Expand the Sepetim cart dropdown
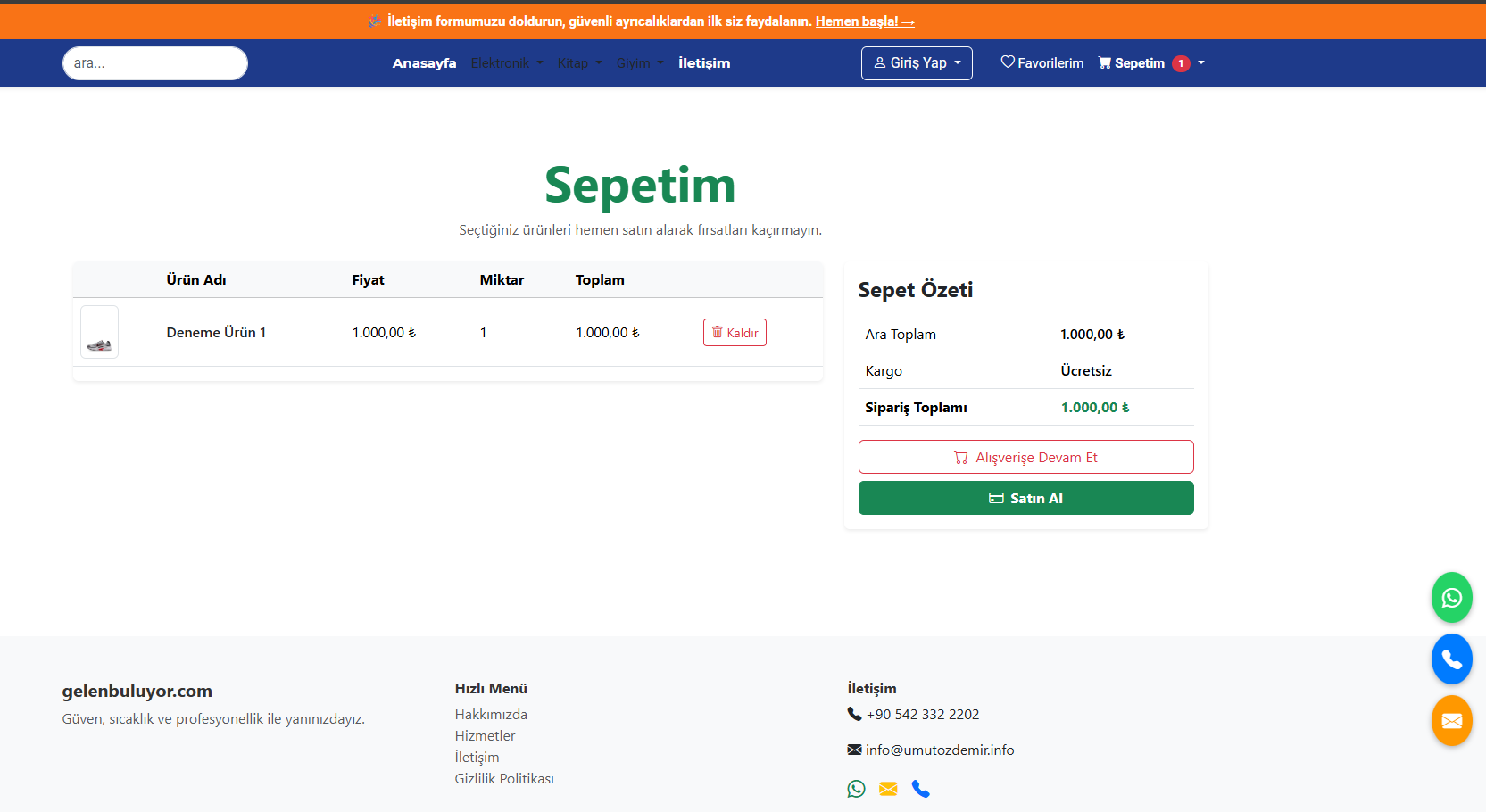 point(1201,63)
